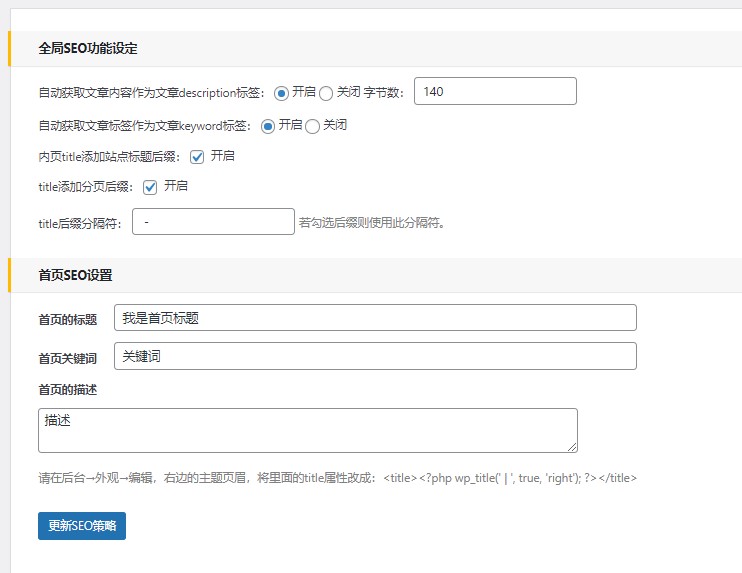Screen dimensions: 742x573
Task: Click the 若勾选后缀则使用此分隔符 hint text
Action: [x=371, y=223]
